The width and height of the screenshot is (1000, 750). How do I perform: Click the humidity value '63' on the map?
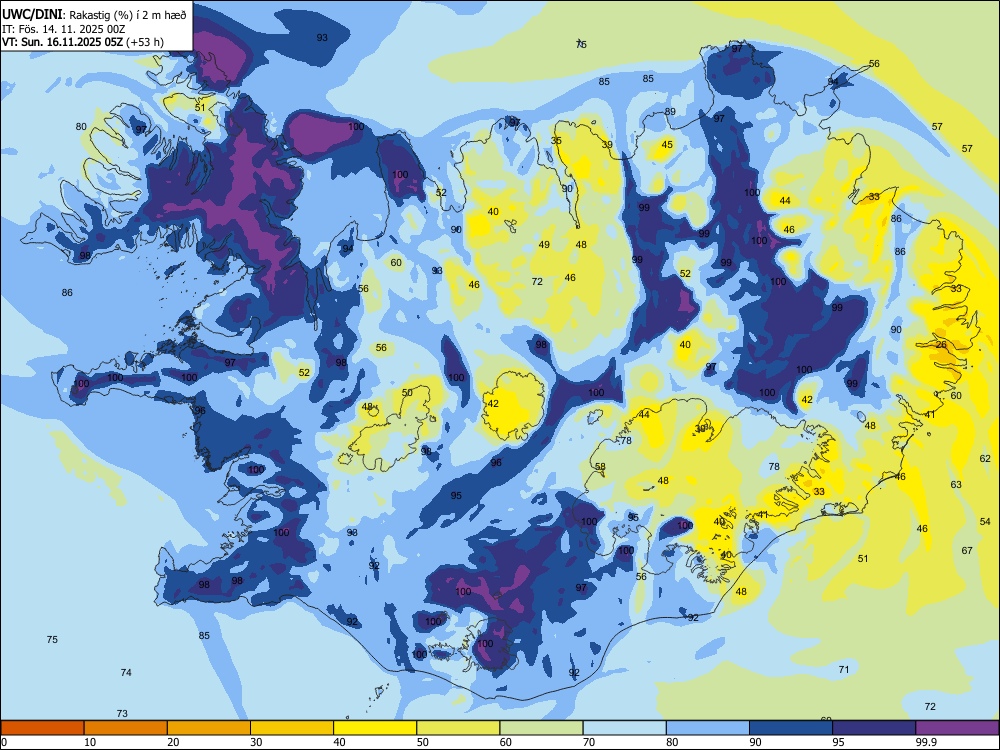pyautogui.click(x=955, y=485)
